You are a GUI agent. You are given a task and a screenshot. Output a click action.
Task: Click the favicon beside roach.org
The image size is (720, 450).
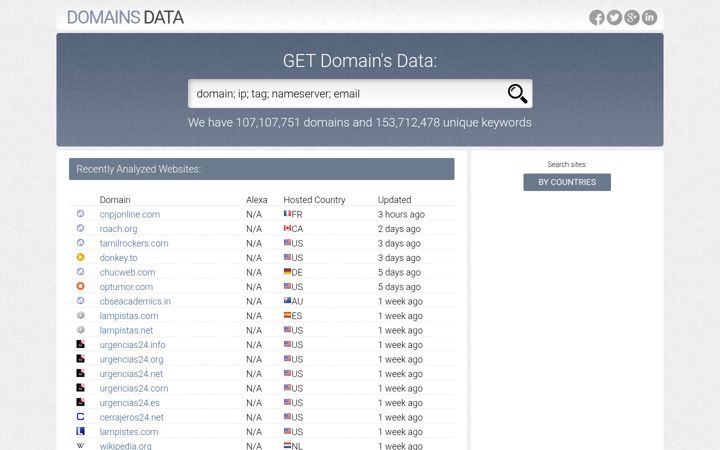[x=80, y=228]
